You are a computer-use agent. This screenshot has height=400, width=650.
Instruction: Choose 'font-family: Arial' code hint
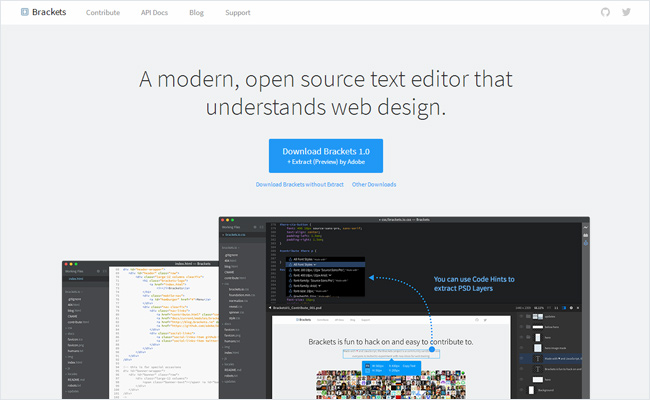(x=326, y=286)
